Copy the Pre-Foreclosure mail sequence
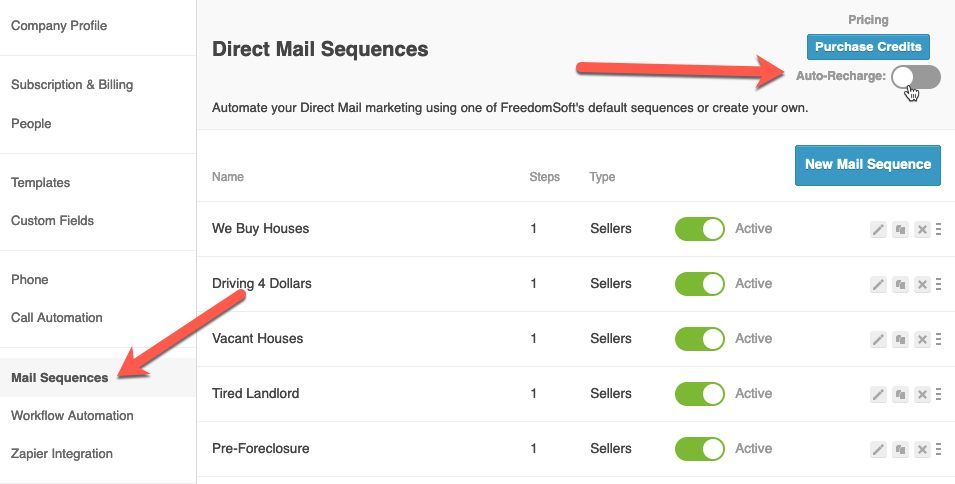 click(x=900, y=450)
